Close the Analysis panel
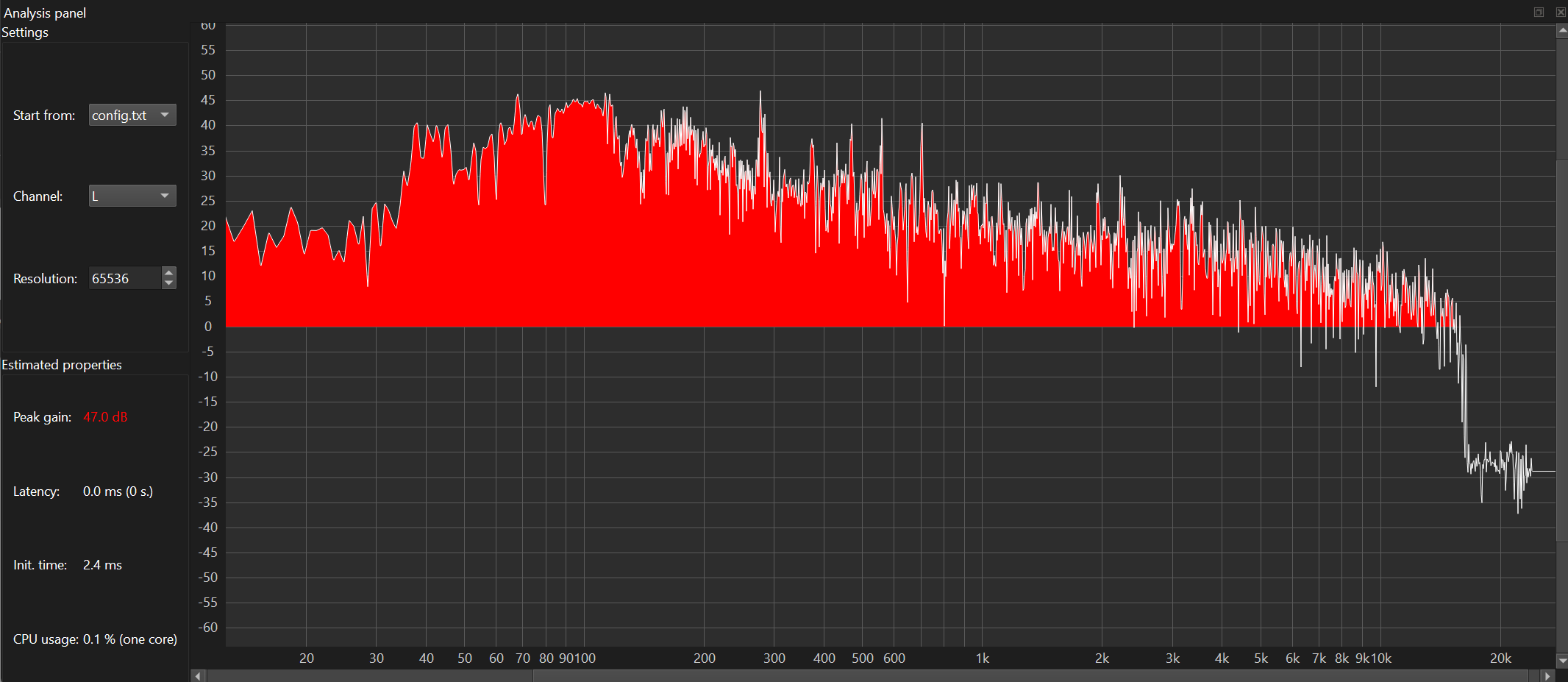This screenshot has width=1568, height=682. (x=1561, y=12)
